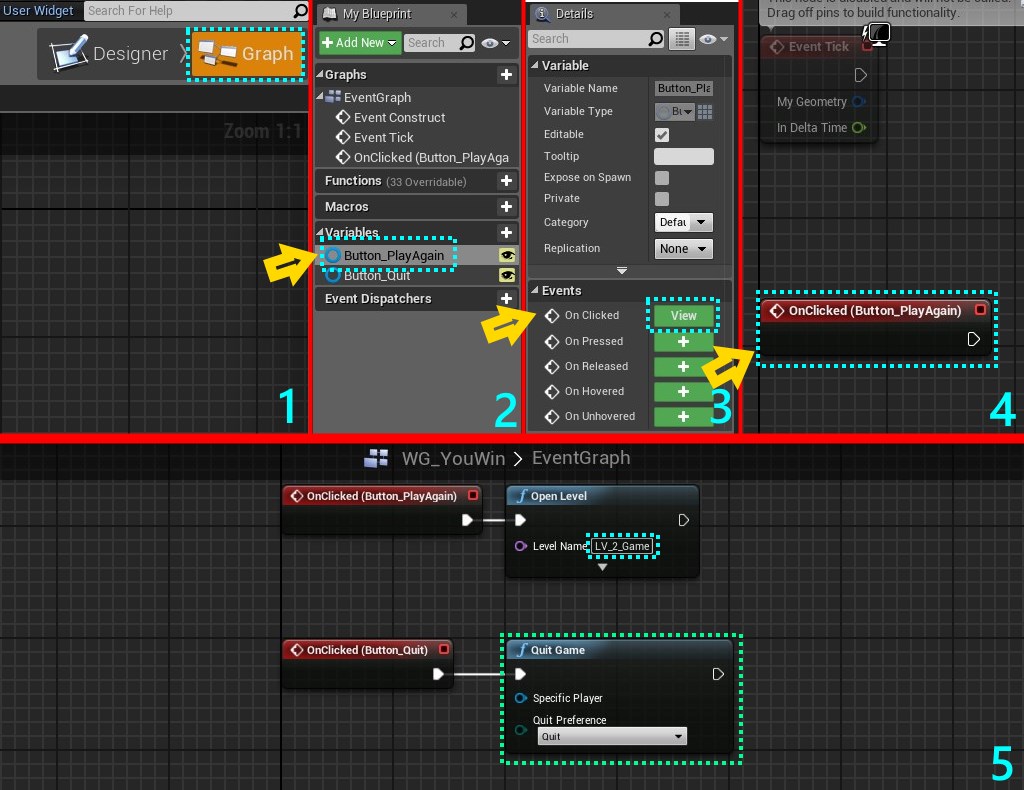This screenshot has width=1024, height=790.
Task: Click the Details search magnifier icon
Action: 656,39
